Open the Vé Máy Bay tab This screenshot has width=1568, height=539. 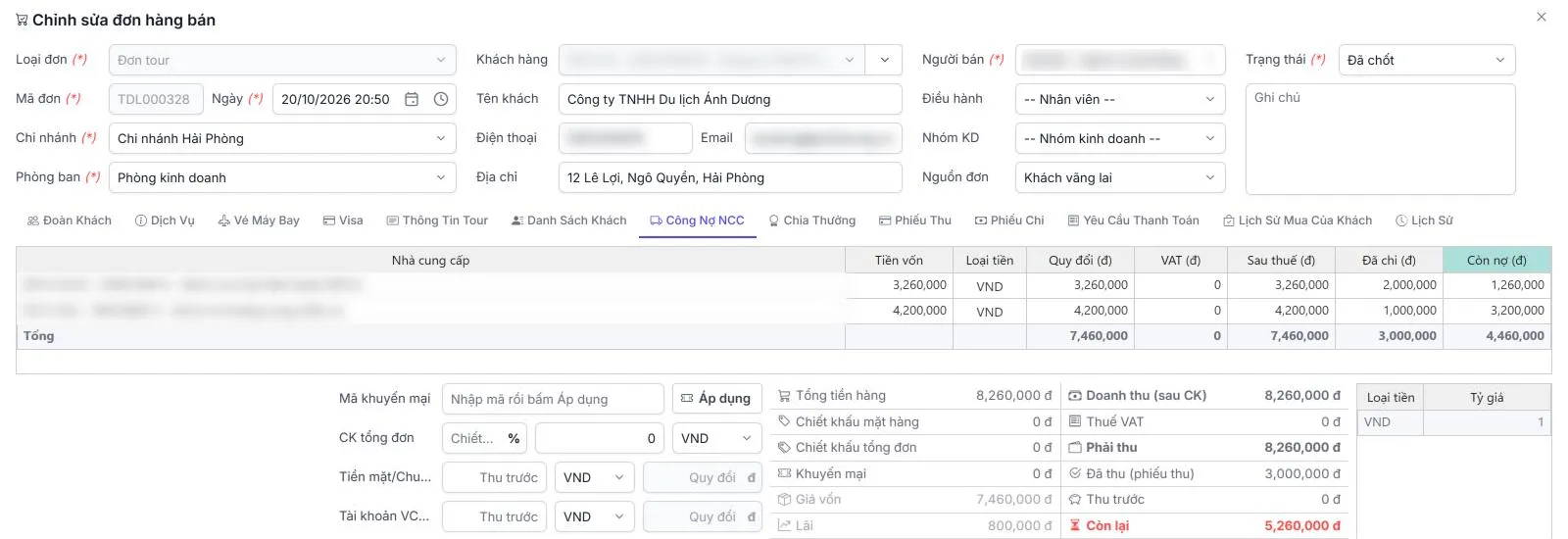click(259, 220)
